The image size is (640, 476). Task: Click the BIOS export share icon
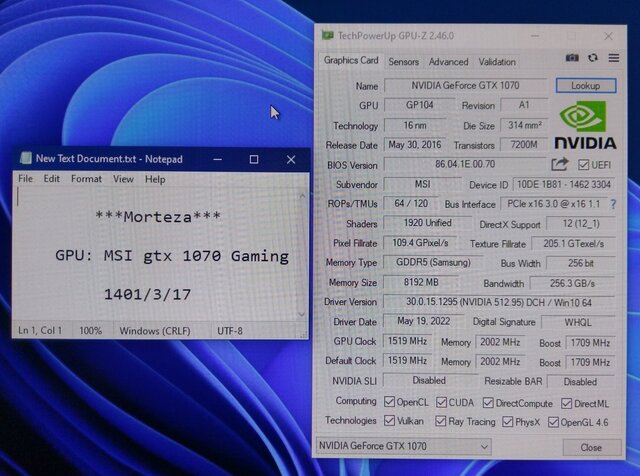click(559, 164)
